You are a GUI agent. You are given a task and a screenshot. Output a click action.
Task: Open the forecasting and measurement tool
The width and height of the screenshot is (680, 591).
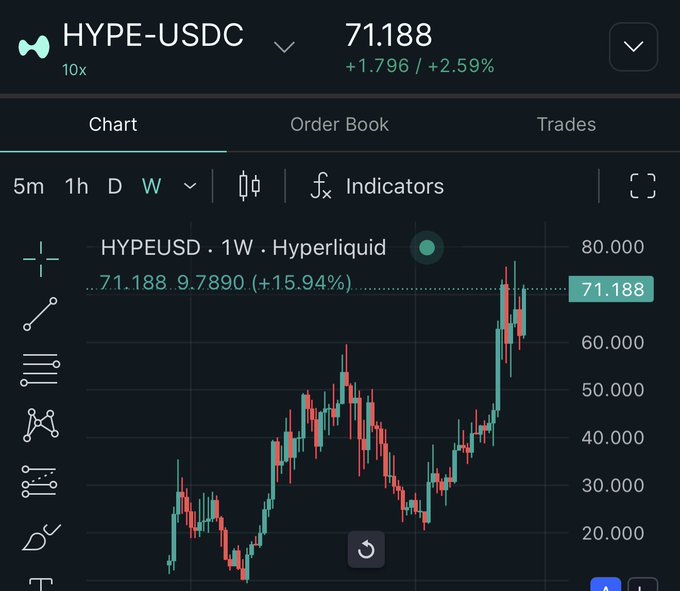(x=39, y=482)
